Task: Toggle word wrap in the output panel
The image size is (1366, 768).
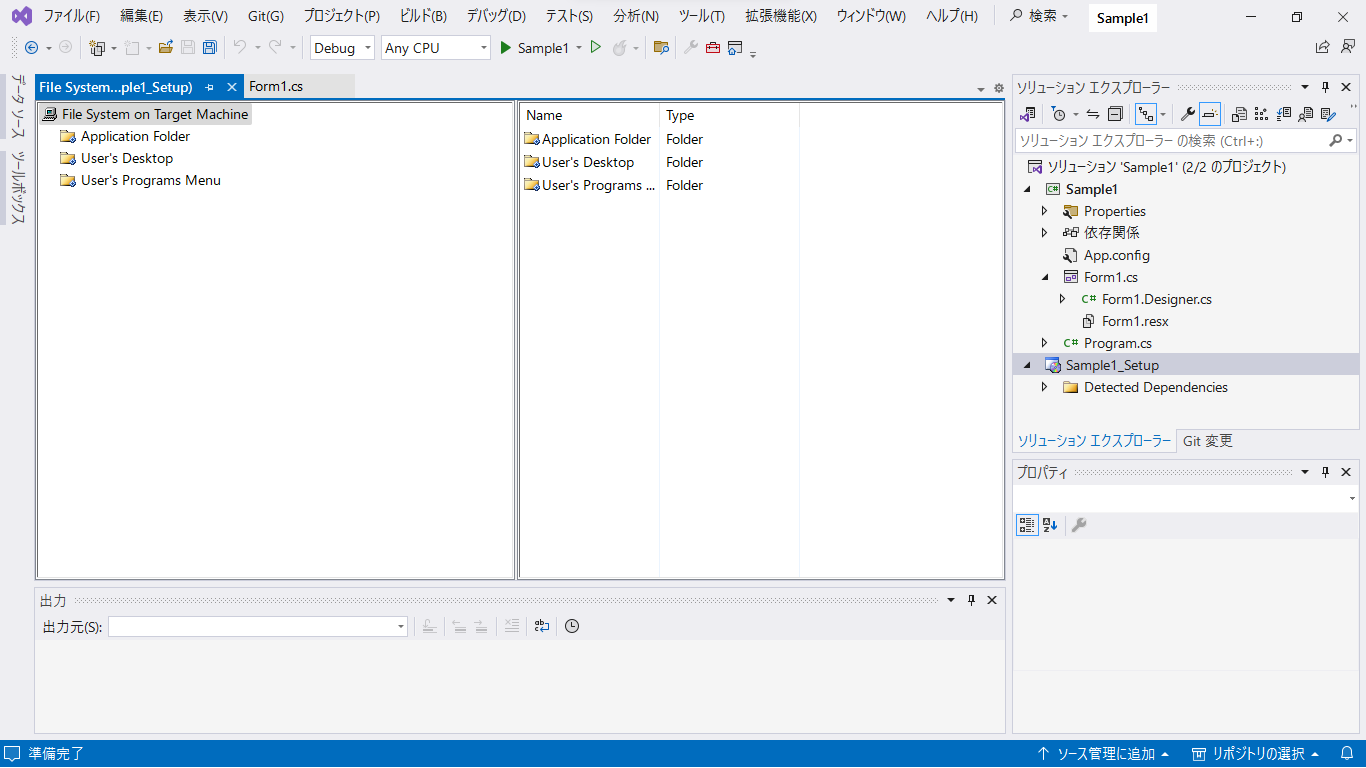Action: pyautogui.click(x=542, y=627)
